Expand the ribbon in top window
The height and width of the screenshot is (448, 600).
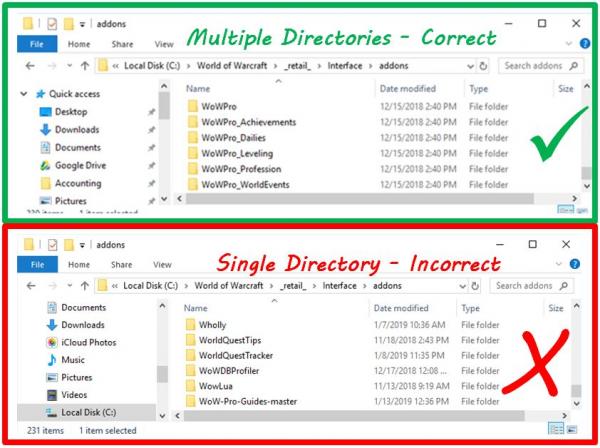(569, 44)
